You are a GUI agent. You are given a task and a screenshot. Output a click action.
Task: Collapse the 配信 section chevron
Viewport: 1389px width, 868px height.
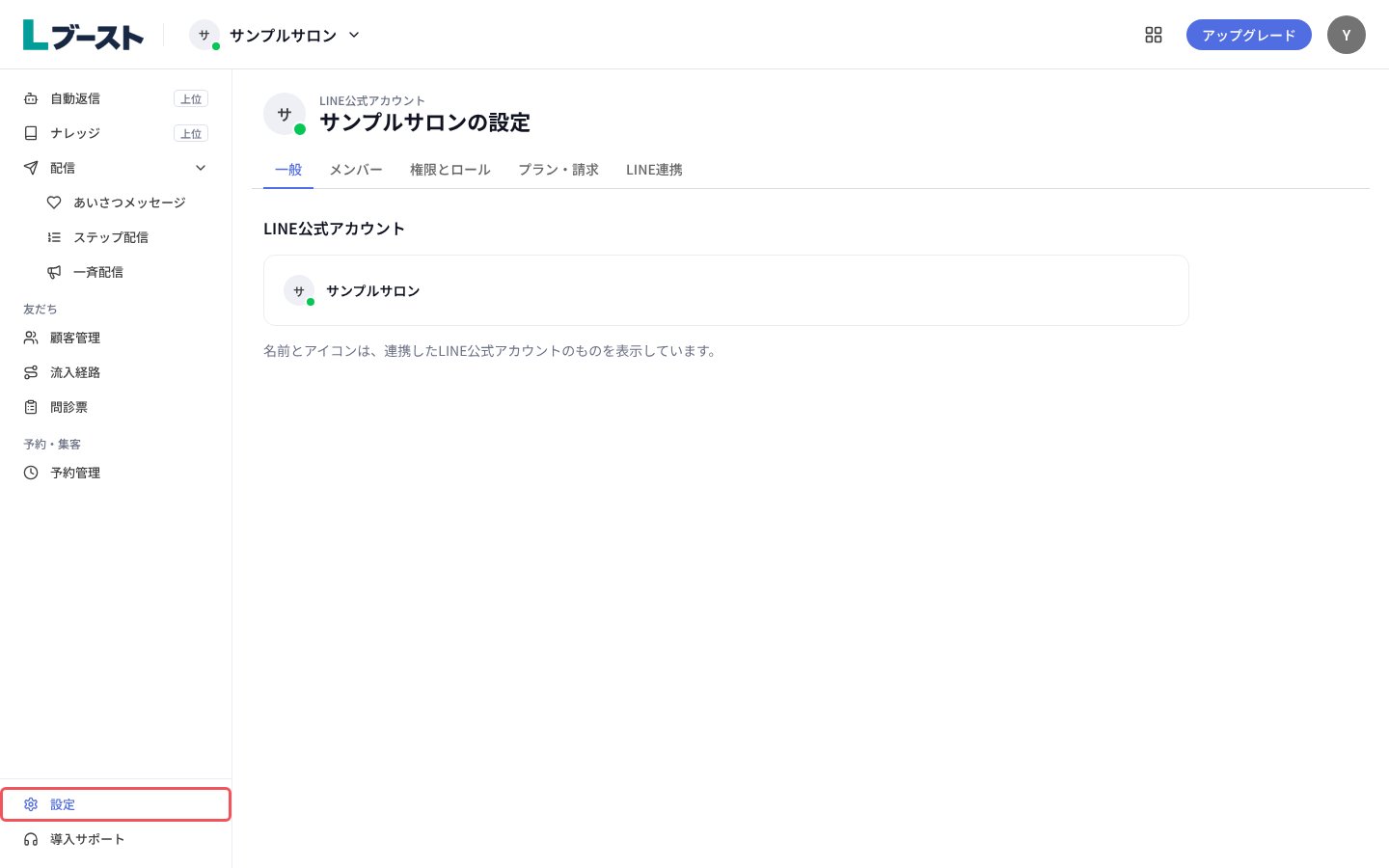(x=201, y=168)
